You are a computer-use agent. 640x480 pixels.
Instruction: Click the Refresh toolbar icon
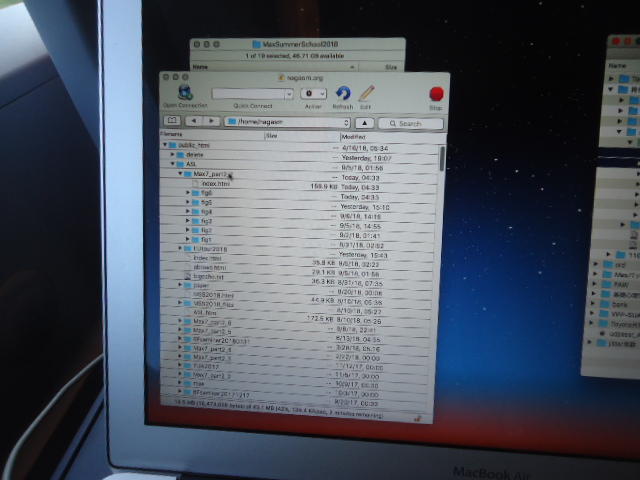click(343, 93)
